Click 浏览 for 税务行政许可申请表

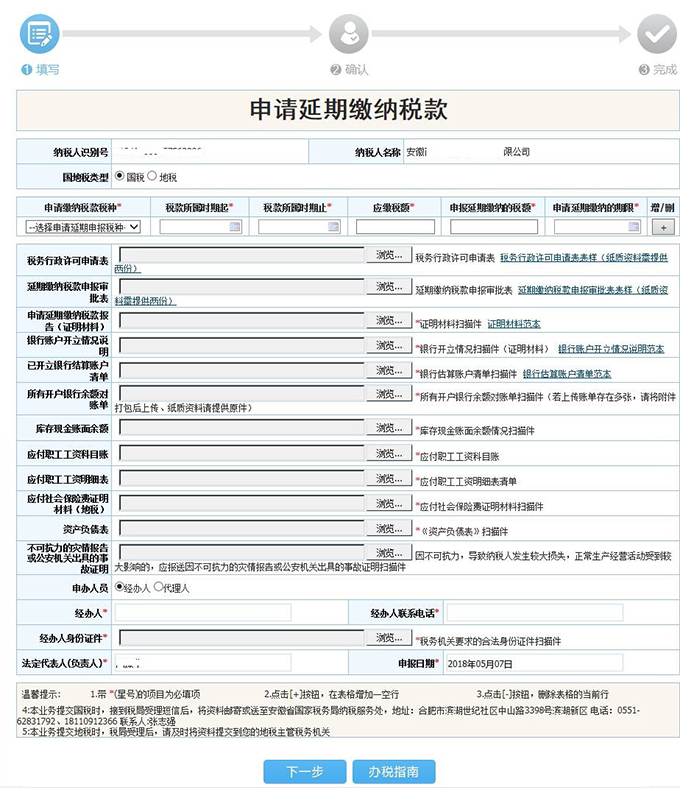click(387, 256)
